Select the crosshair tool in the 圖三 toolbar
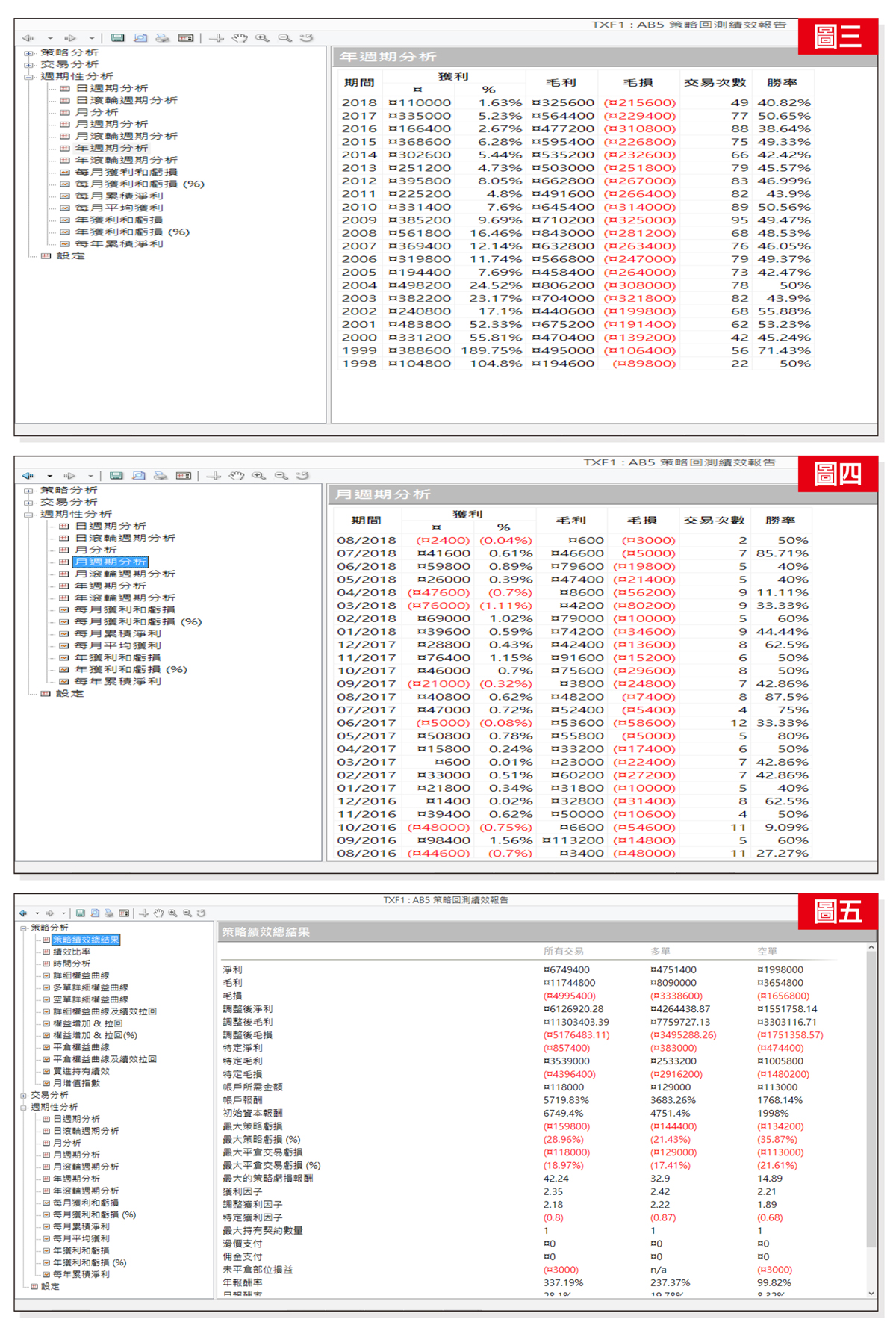The height and width of the screenshot is (1328, 896). tap(217, 38)
